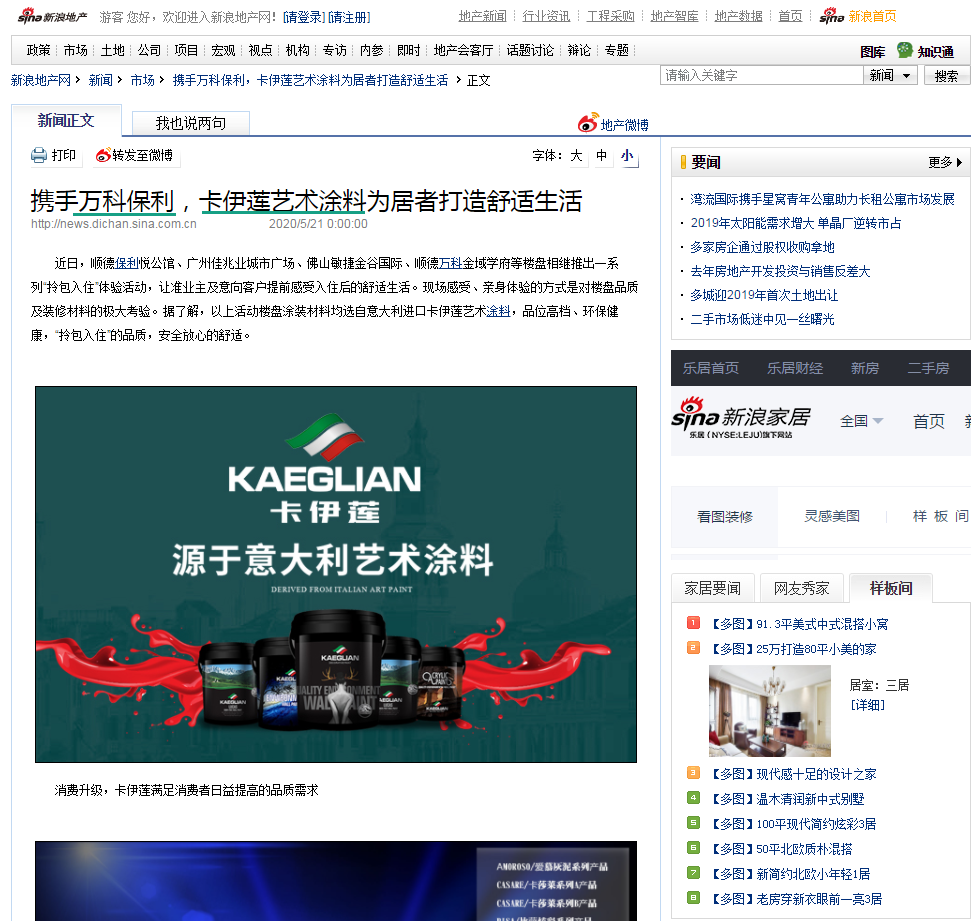Screen dimensions: 980x921
Task: Click the 图库 link
Action: [x=872, y=52]
